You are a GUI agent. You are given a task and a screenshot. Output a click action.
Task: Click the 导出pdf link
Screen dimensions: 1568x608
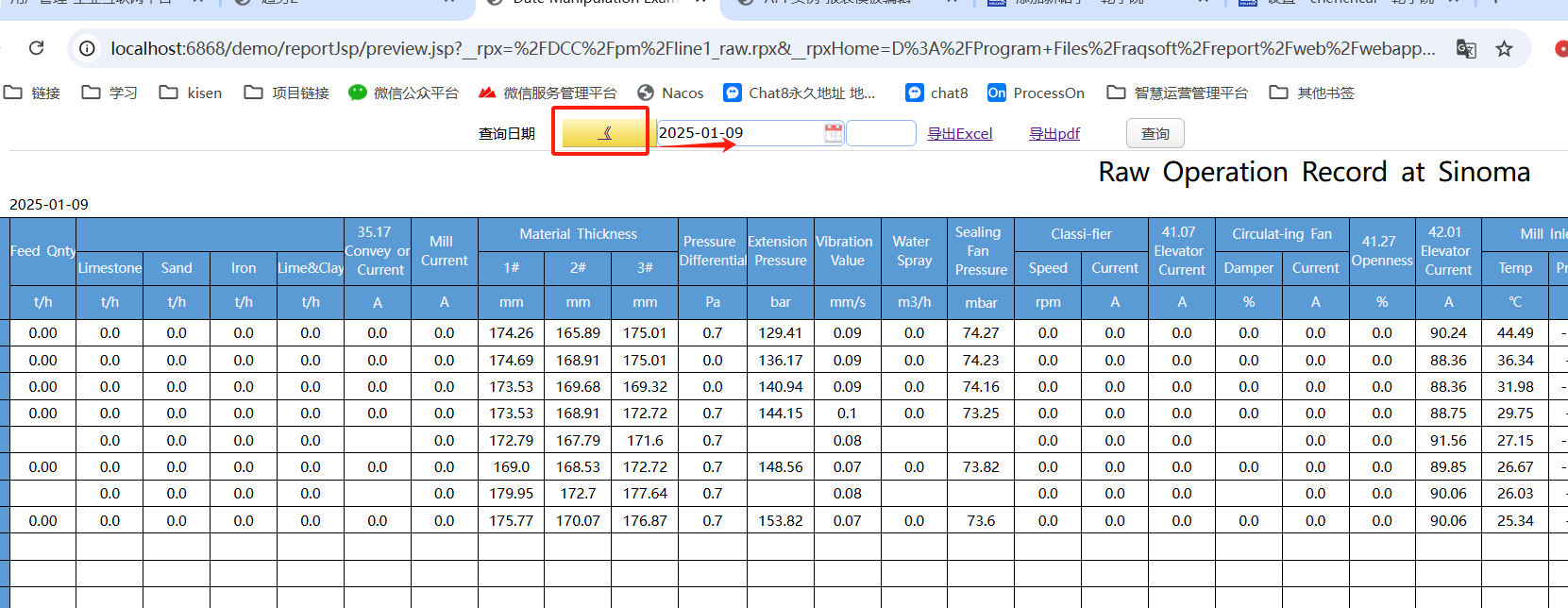click(x=1054, y=134)
